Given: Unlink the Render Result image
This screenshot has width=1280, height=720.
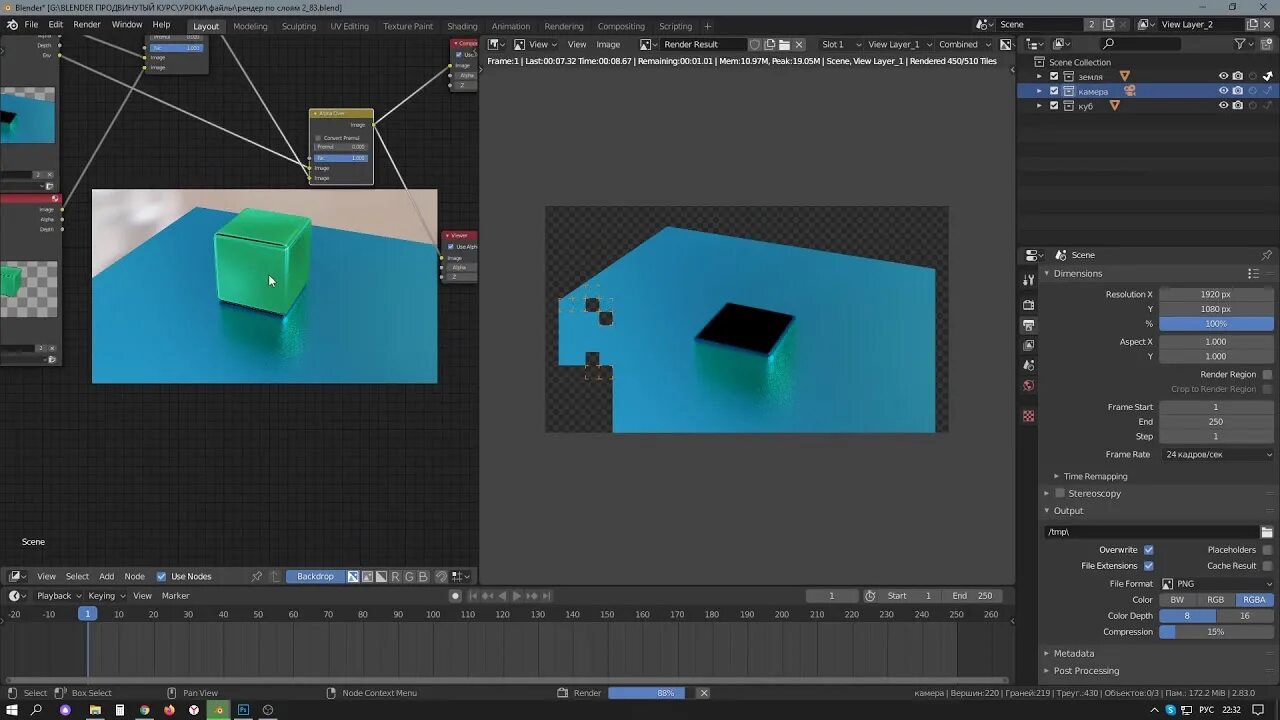Looking at the screenshot, I should tap(799, 44).
